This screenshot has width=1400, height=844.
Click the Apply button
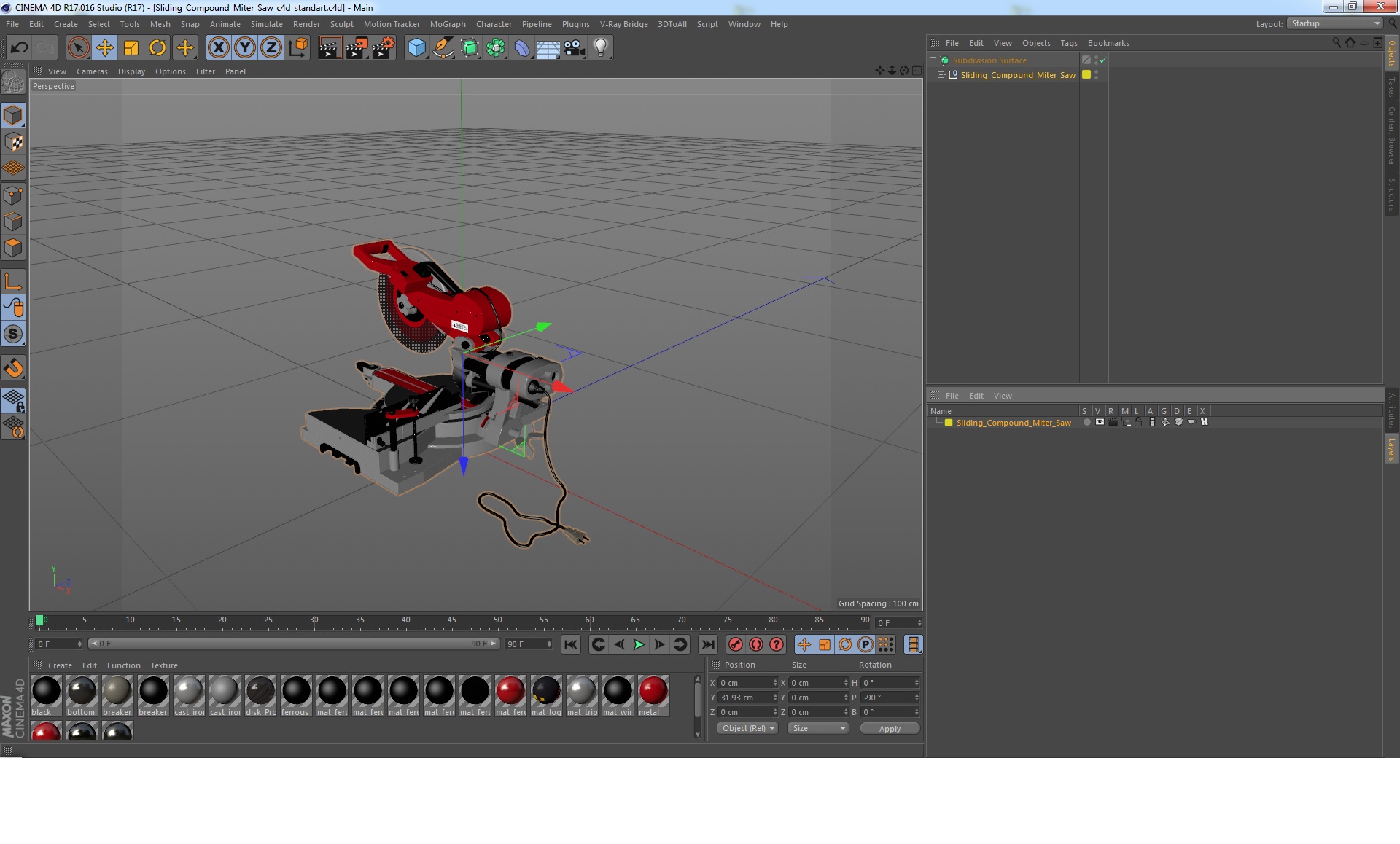point(889,728)
